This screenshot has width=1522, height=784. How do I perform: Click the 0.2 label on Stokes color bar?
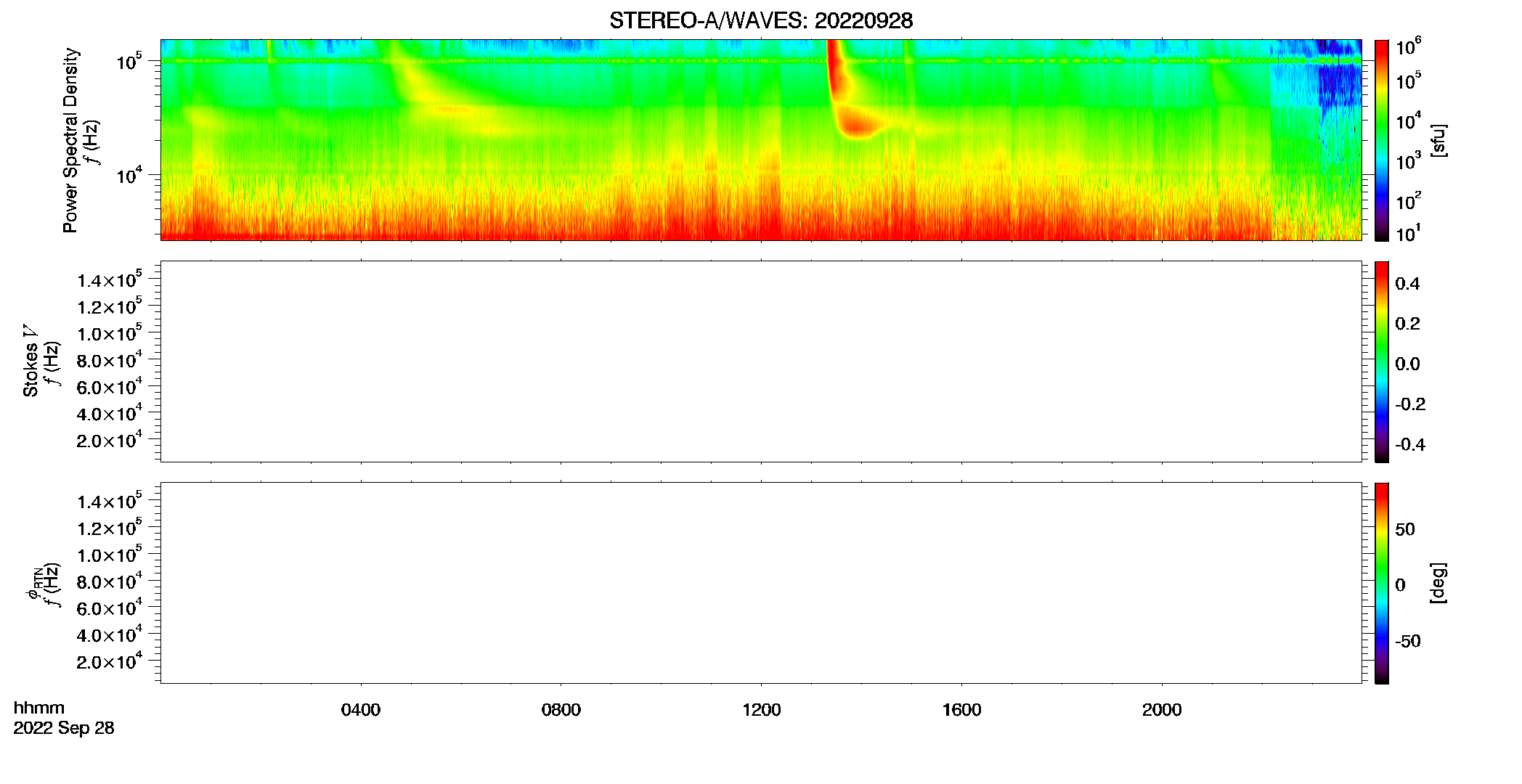tap(1407, 324)
